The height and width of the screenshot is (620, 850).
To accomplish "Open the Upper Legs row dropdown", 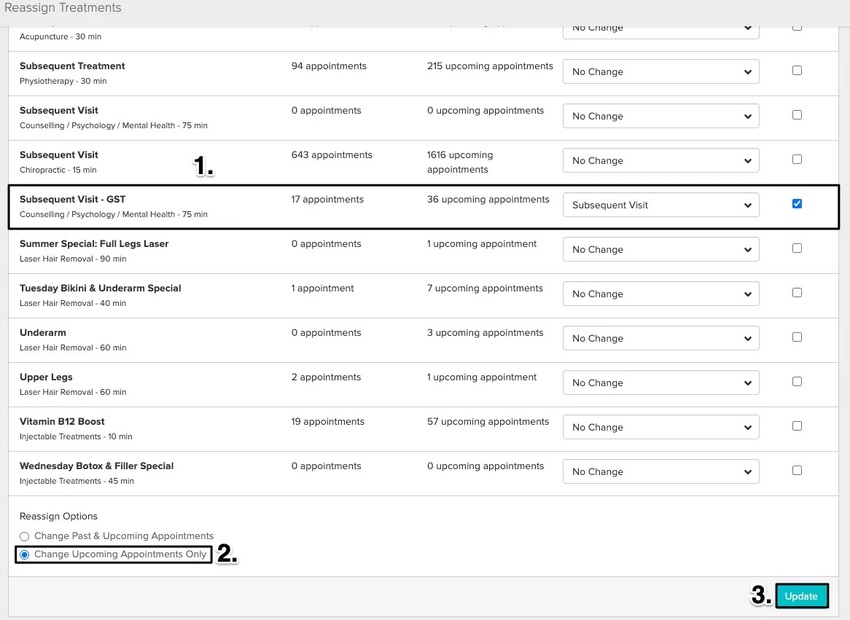I will pos(661,383).
